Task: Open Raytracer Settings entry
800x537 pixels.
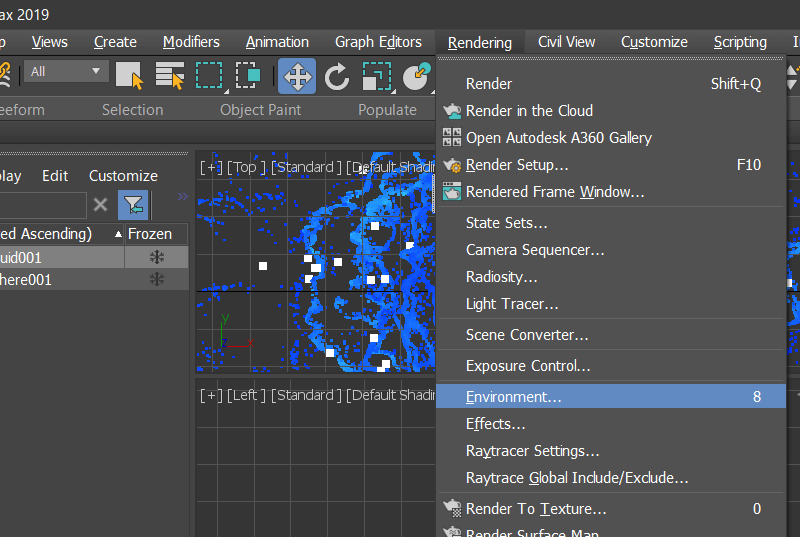Action: 611,451
